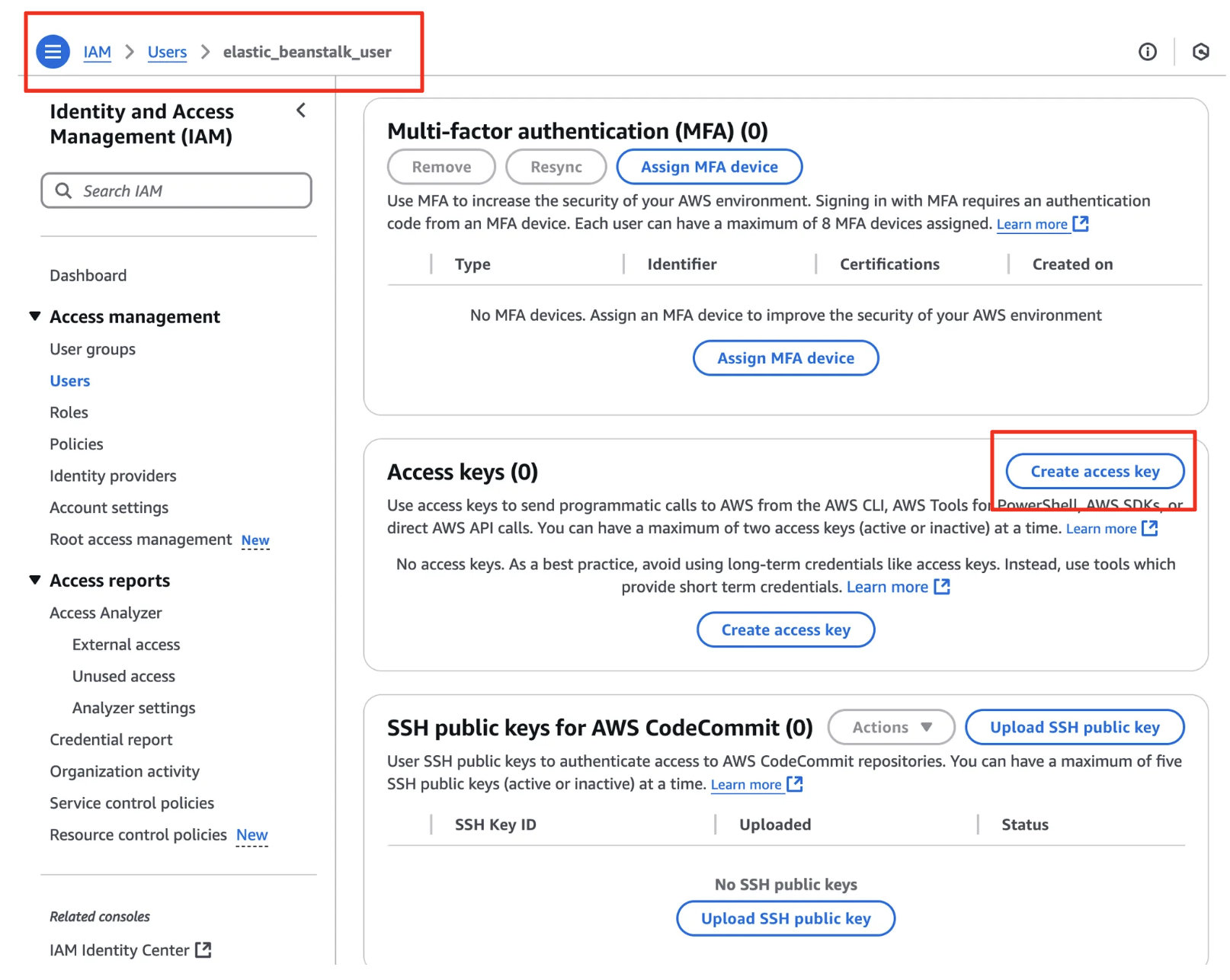Collapse the Access management section triangle
Screen dimensions: 1230x980
34,316
